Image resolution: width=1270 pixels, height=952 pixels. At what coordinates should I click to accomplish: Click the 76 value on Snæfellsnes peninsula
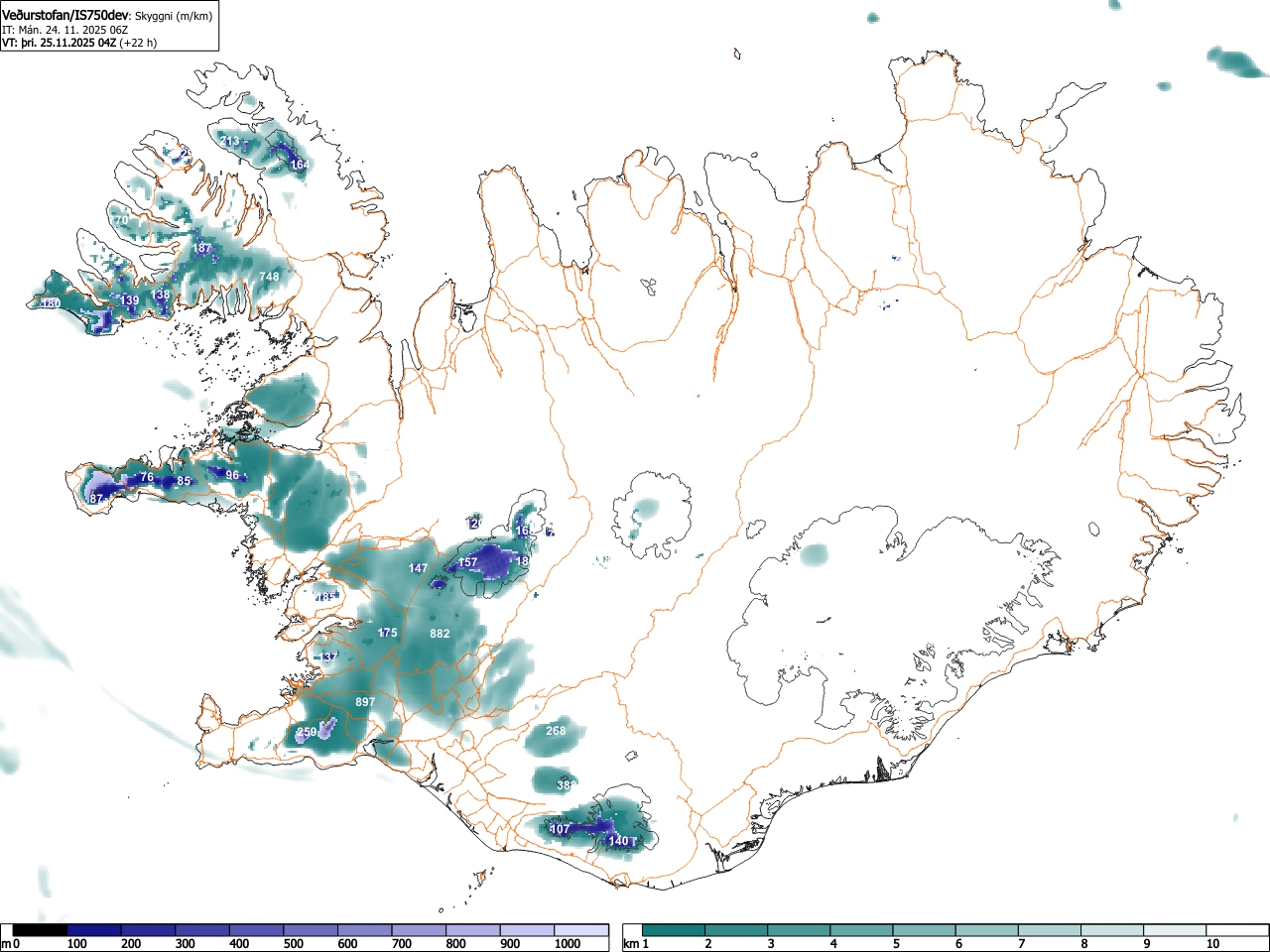pyautogui.click(x=147, y=477)
